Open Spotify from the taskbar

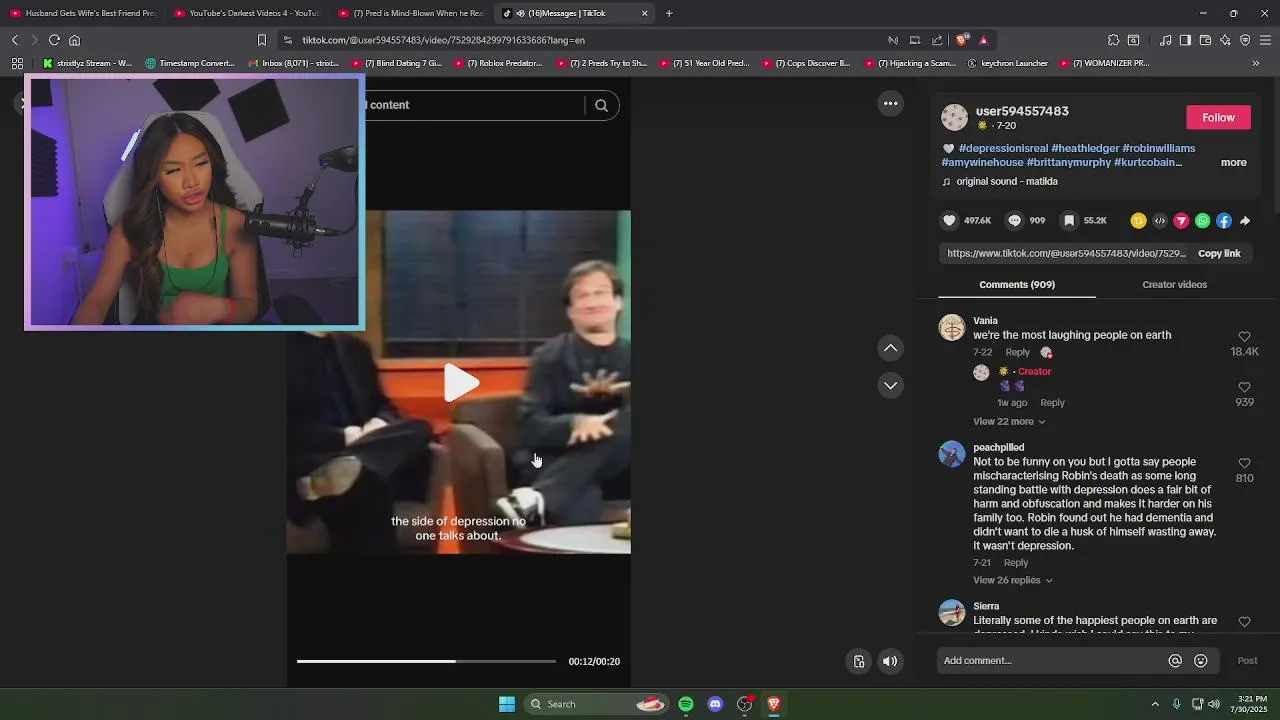coord(686,704)
